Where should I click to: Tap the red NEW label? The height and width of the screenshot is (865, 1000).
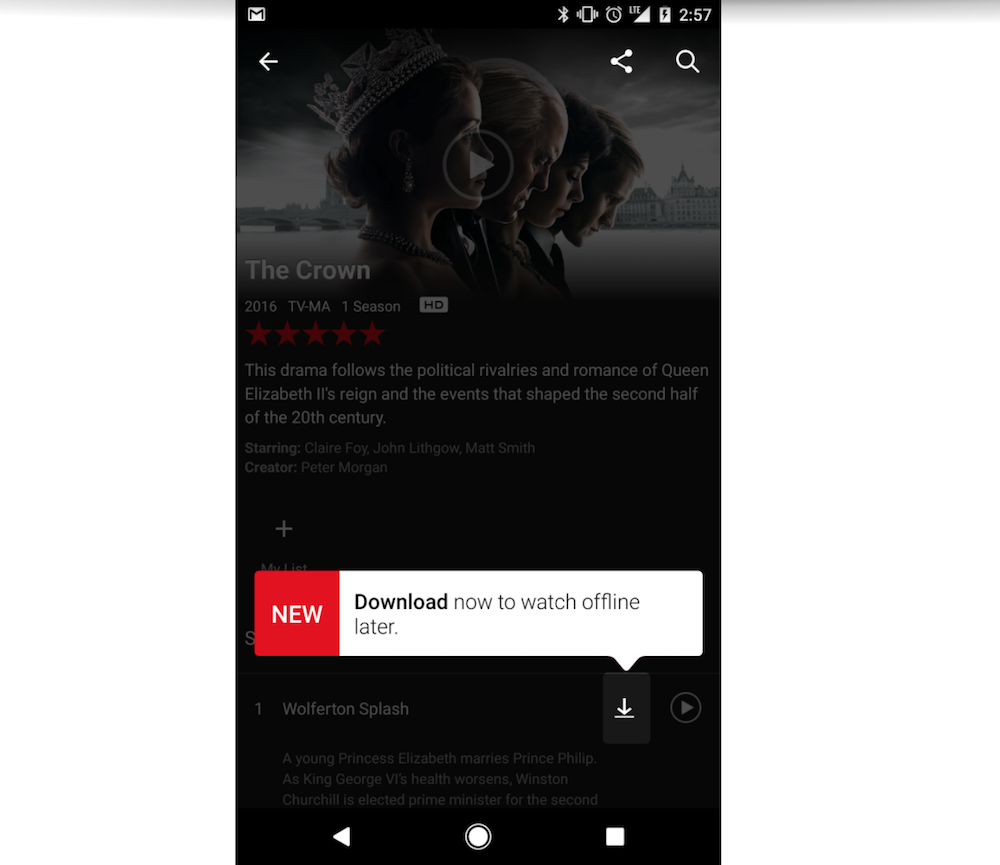pos(297,614)
